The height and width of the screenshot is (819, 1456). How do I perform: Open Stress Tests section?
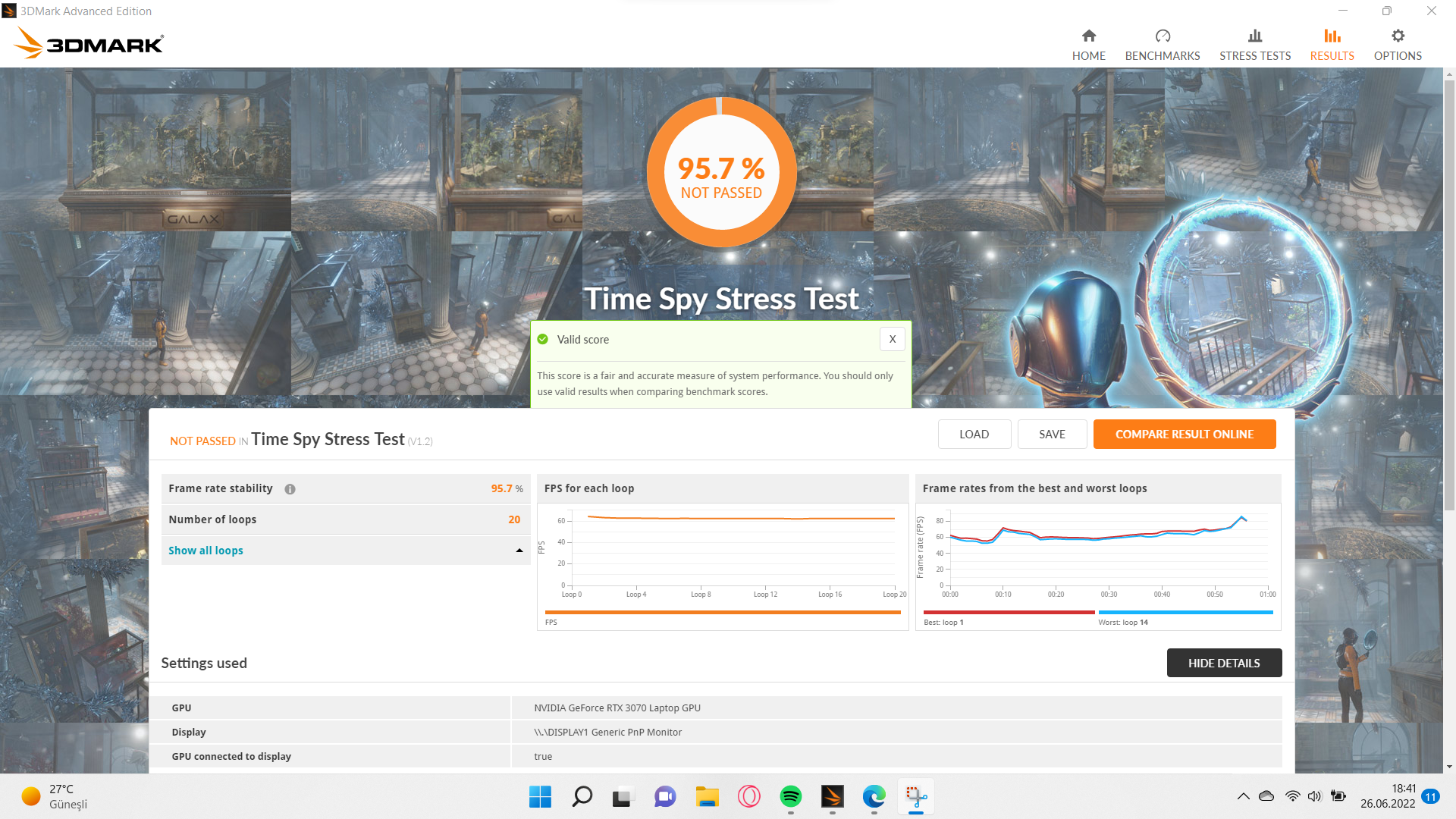click(1254, 45)
